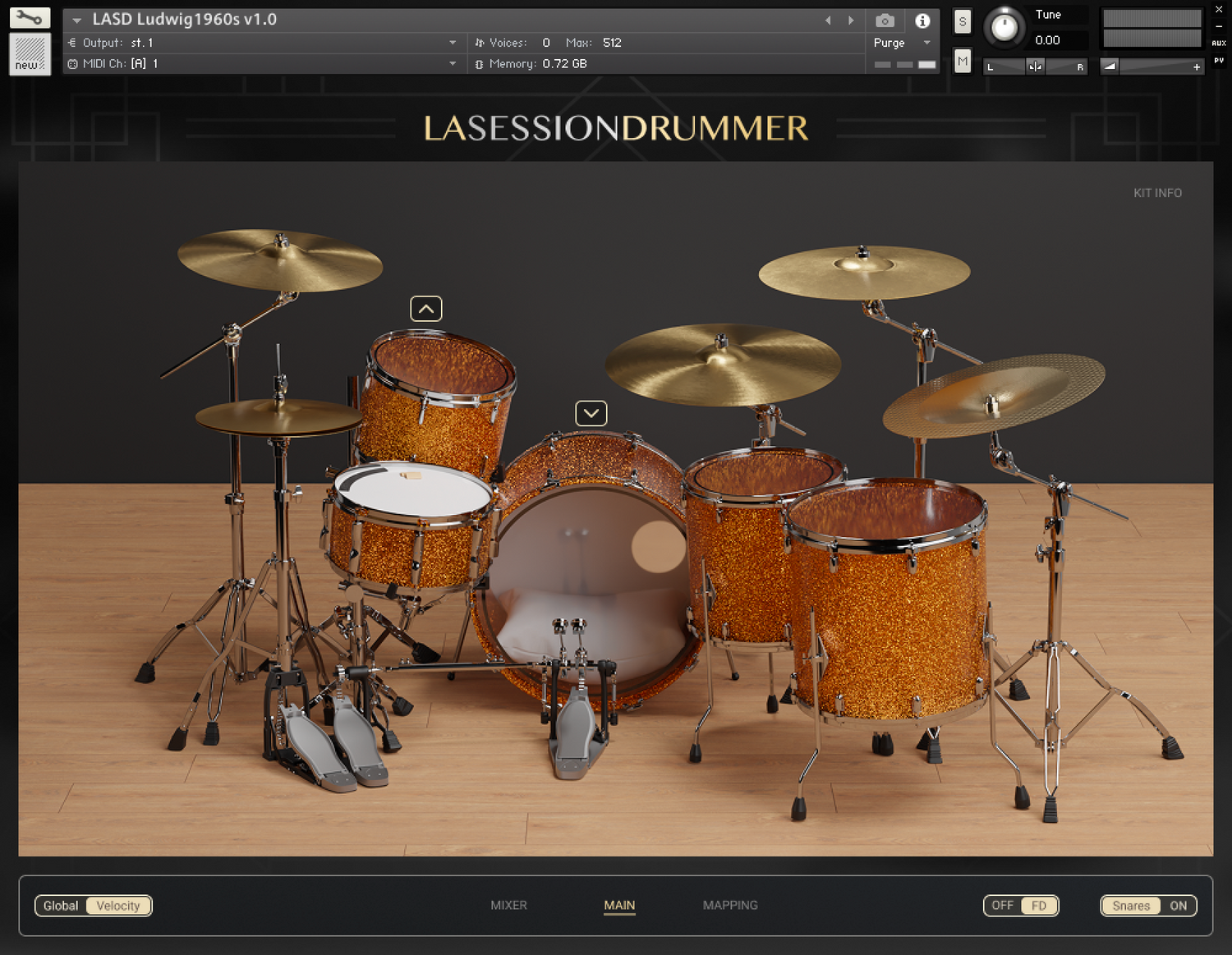The width and height of the screenshot is (1232, 955).
Task: Click the instrument volume slider
Action: [1153, 67]
